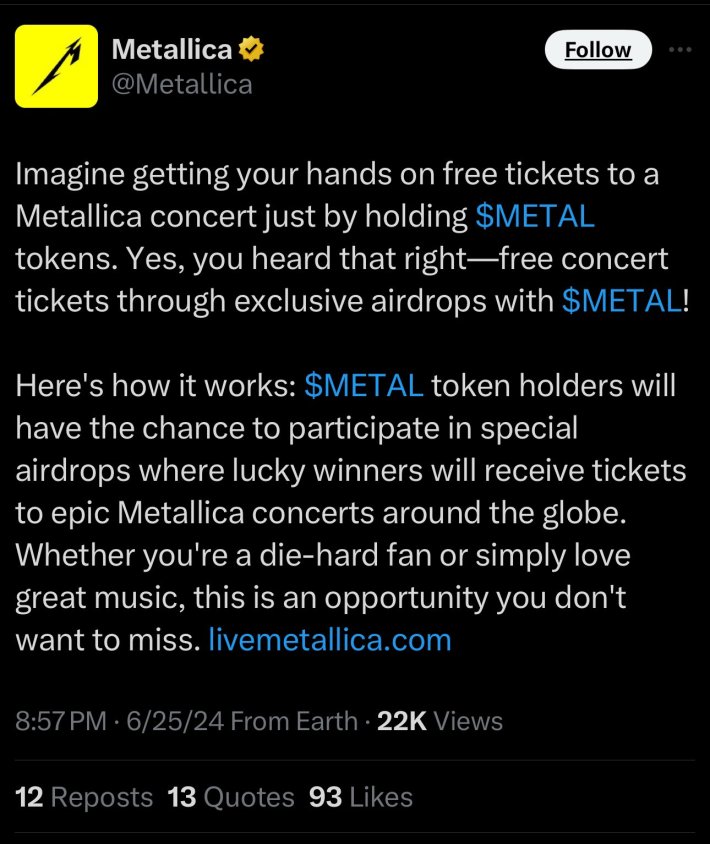Click the $METAL cashtag before the exclamation mark
The width and height of the screenshot is (710, 844).
point(621,302)
